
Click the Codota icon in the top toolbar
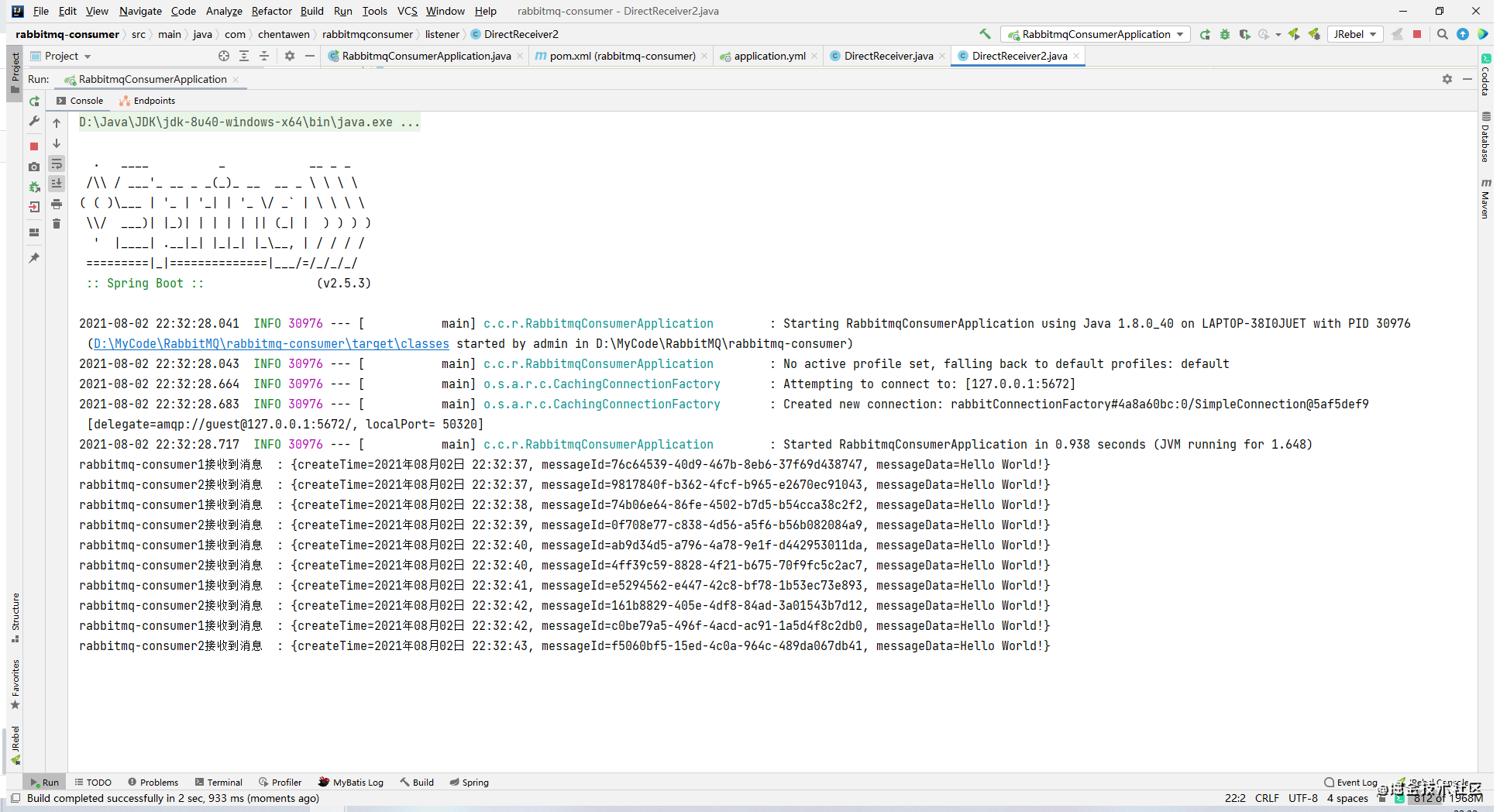(1482, 34)
